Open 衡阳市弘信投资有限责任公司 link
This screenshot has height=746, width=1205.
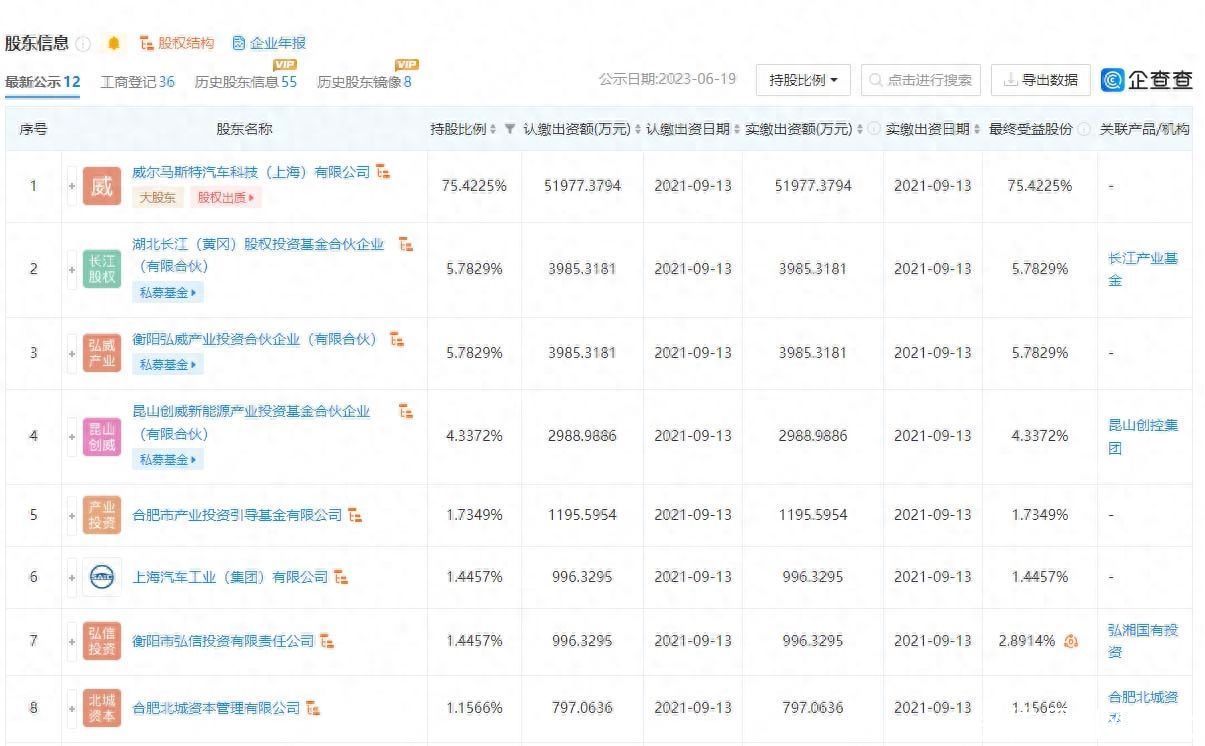point(223,641)
